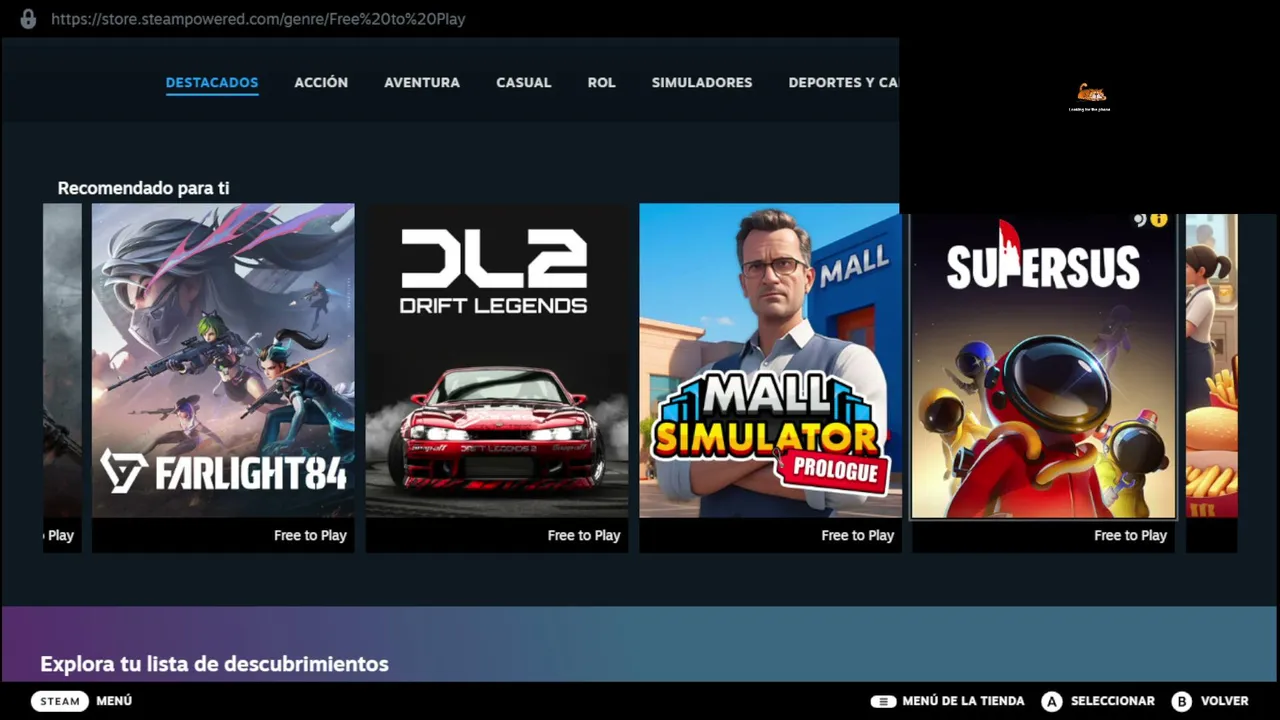
Task: Click the SELECCIONAR label in footer
Action: [1113, 701]
